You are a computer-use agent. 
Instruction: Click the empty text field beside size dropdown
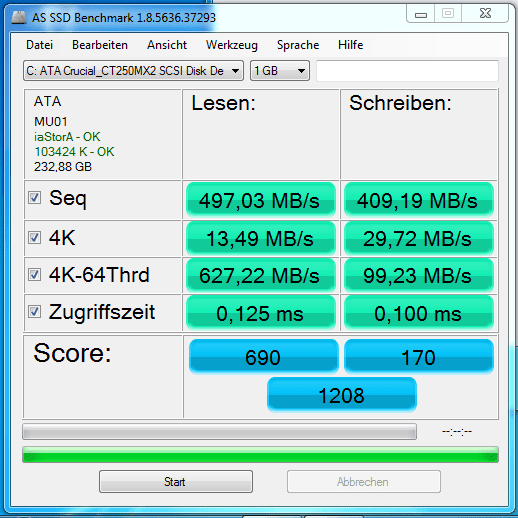tap(407, 71)
